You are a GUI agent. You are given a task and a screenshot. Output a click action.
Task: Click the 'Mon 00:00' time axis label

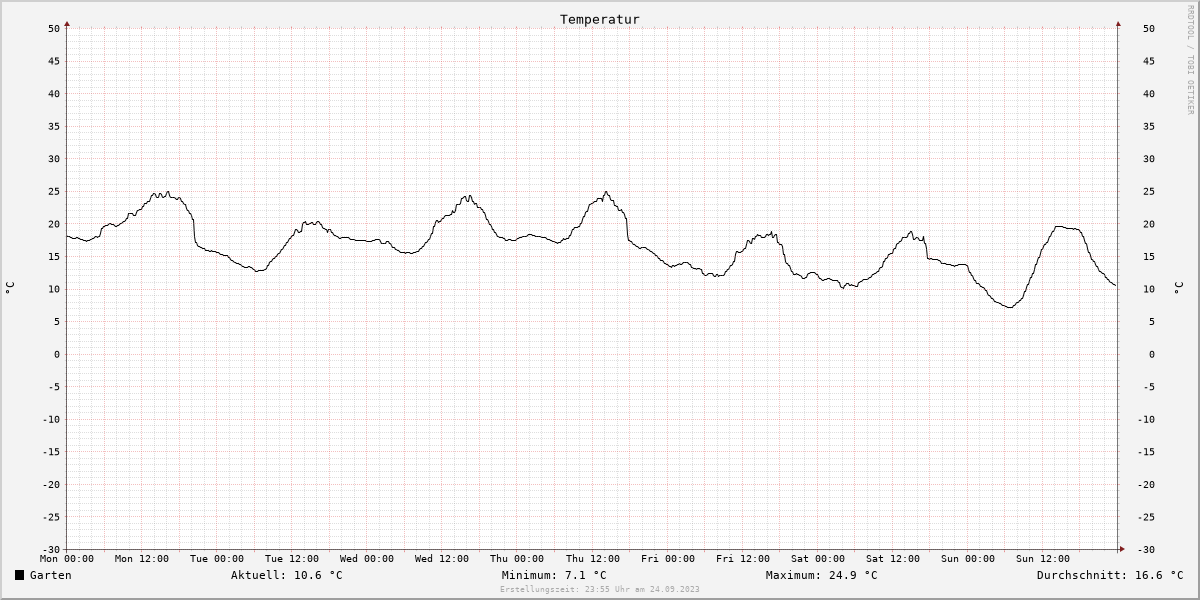coord(67,559)
